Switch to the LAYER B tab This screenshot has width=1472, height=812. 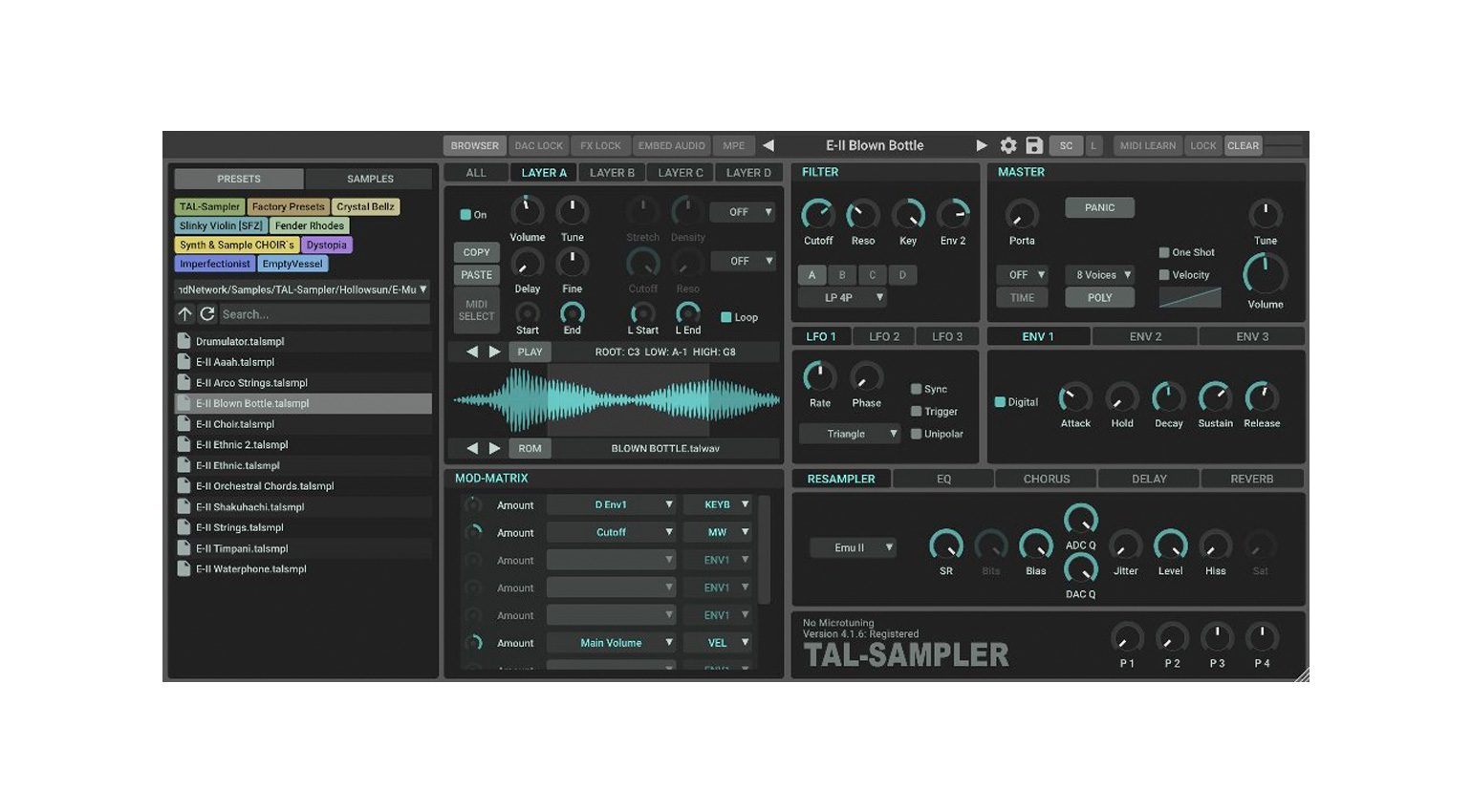612,173
